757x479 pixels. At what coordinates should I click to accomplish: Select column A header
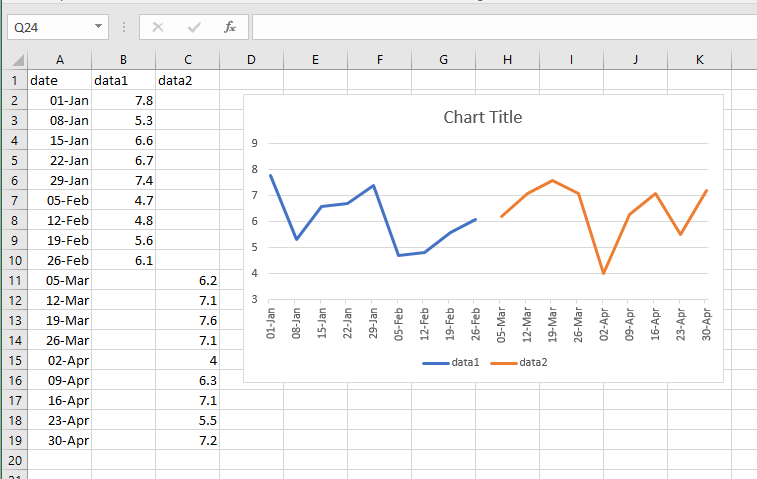59,60
